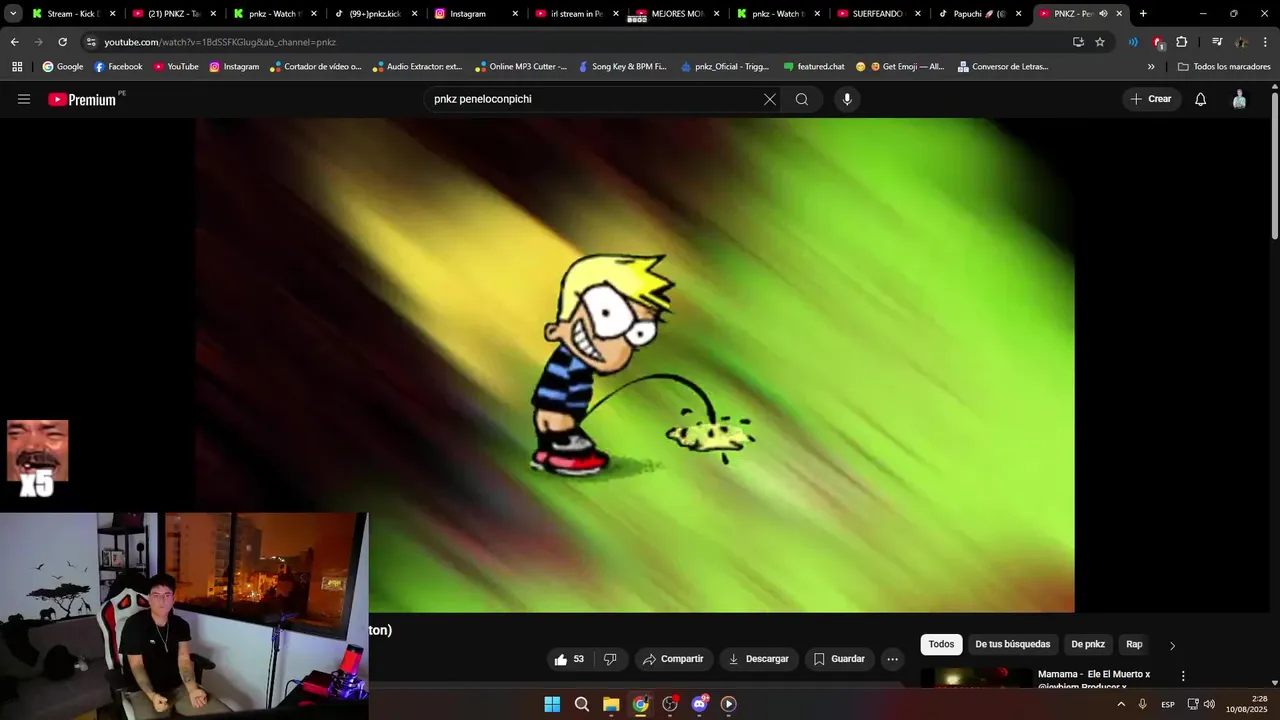Click the Guardar button
This screenshot has height=720, width=1280.
(839, 659)
